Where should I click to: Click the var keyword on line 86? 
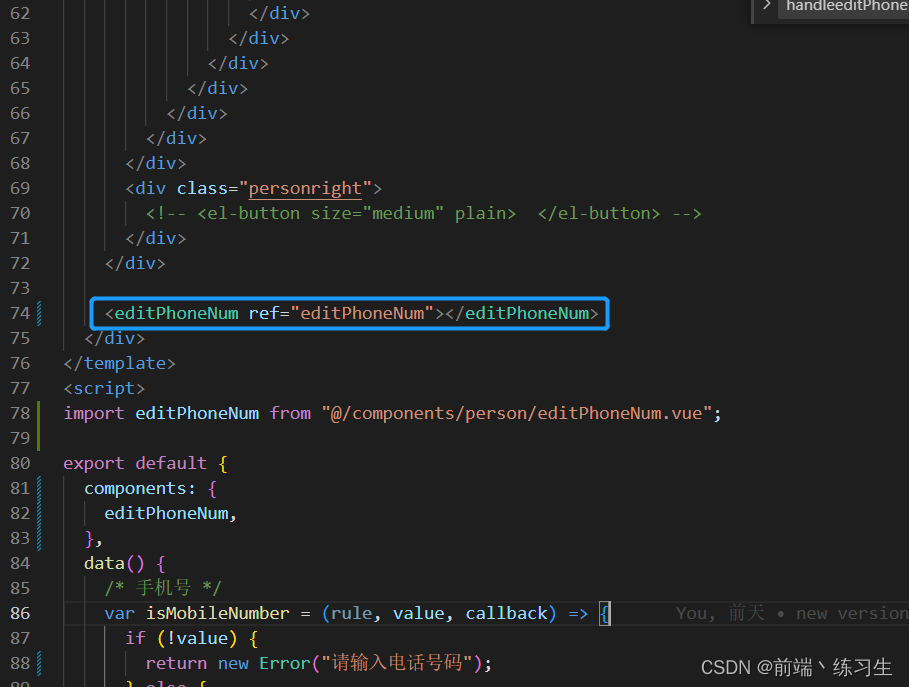click(x=119, y=613)
